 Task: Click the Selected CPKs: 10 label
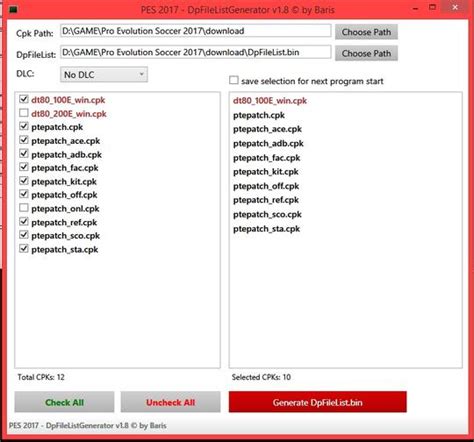pyautogui.click(x=261, y=377)
